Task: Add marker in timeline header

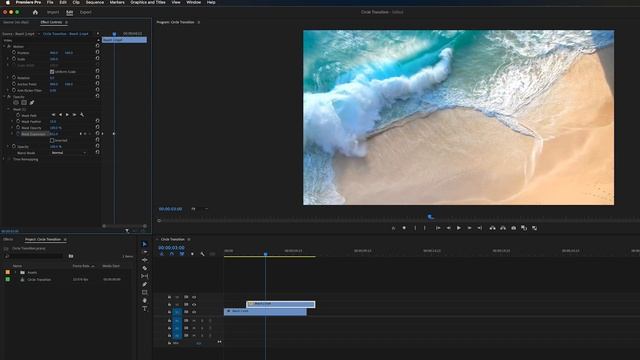Action: click(192, 254)
